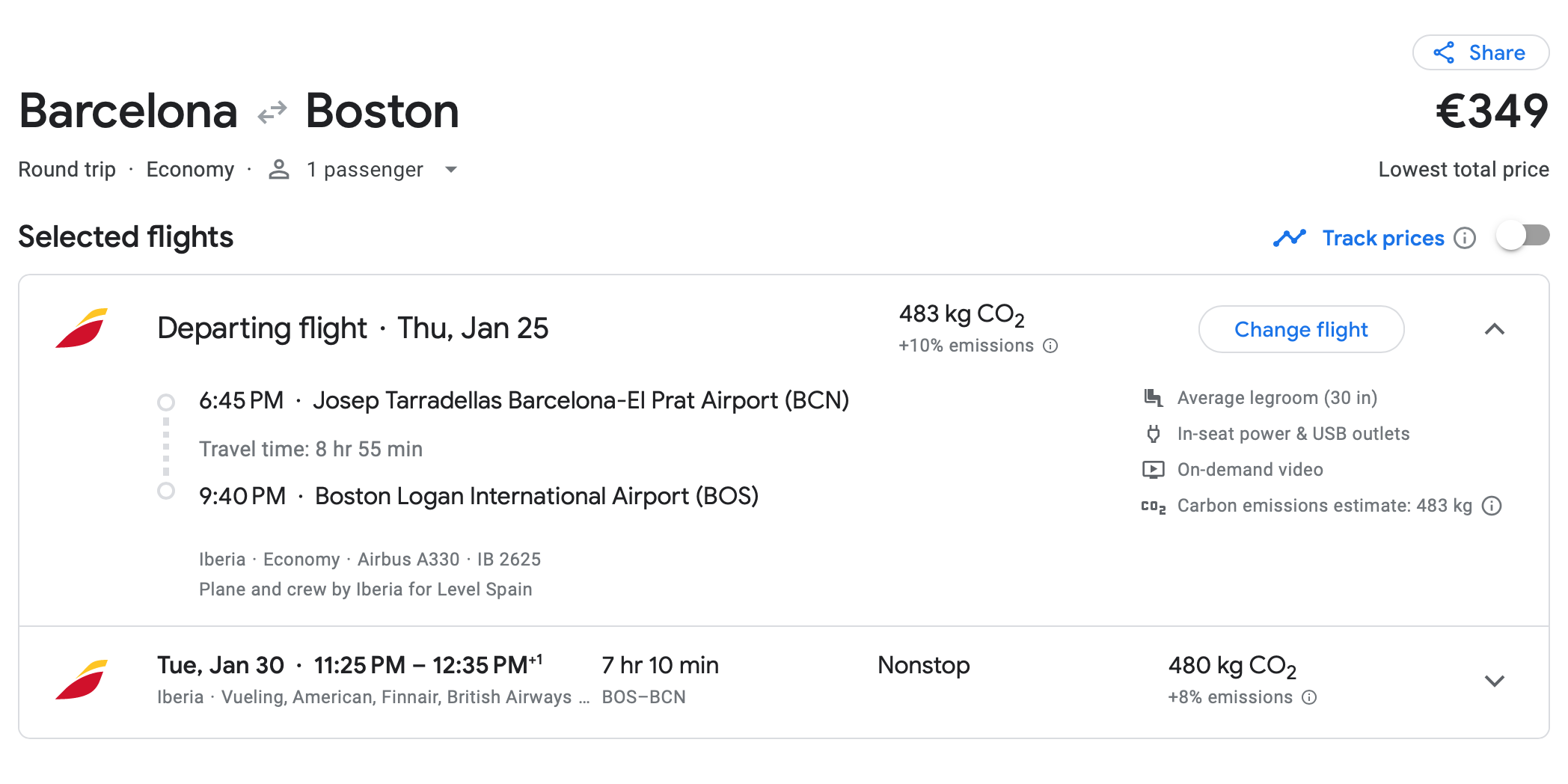
Task: Click the Iberia logo on departing flight
Action: coord(82,328)
